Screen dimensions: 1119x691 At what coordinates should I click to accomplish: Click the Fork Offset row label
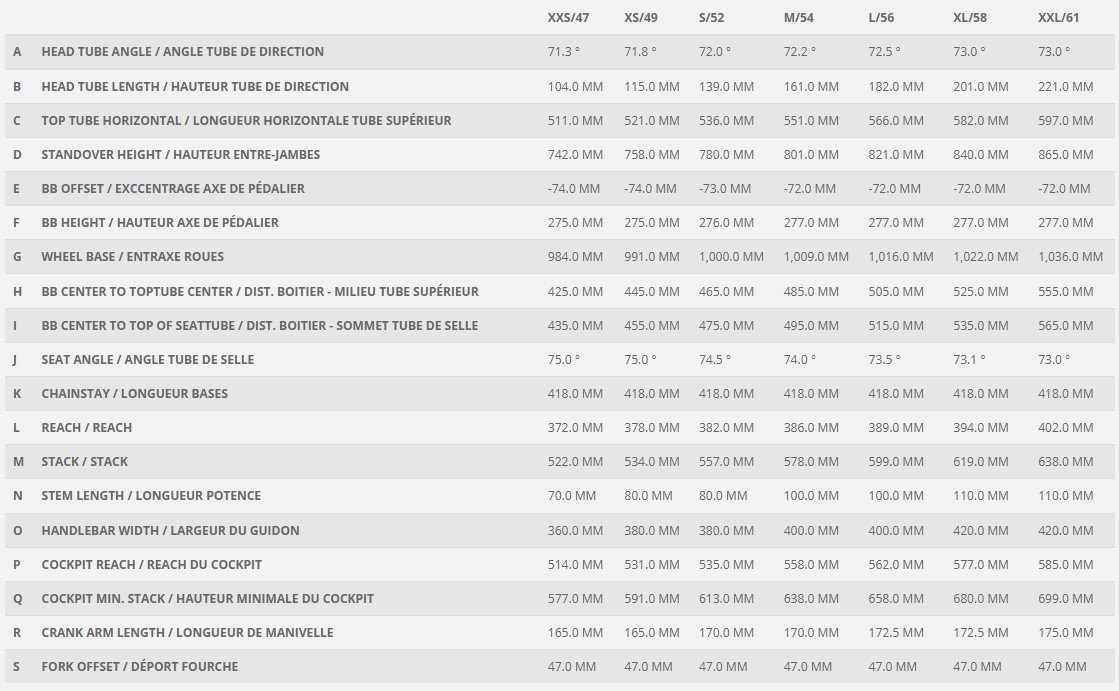pyautogui.click(x=140, y=667)
